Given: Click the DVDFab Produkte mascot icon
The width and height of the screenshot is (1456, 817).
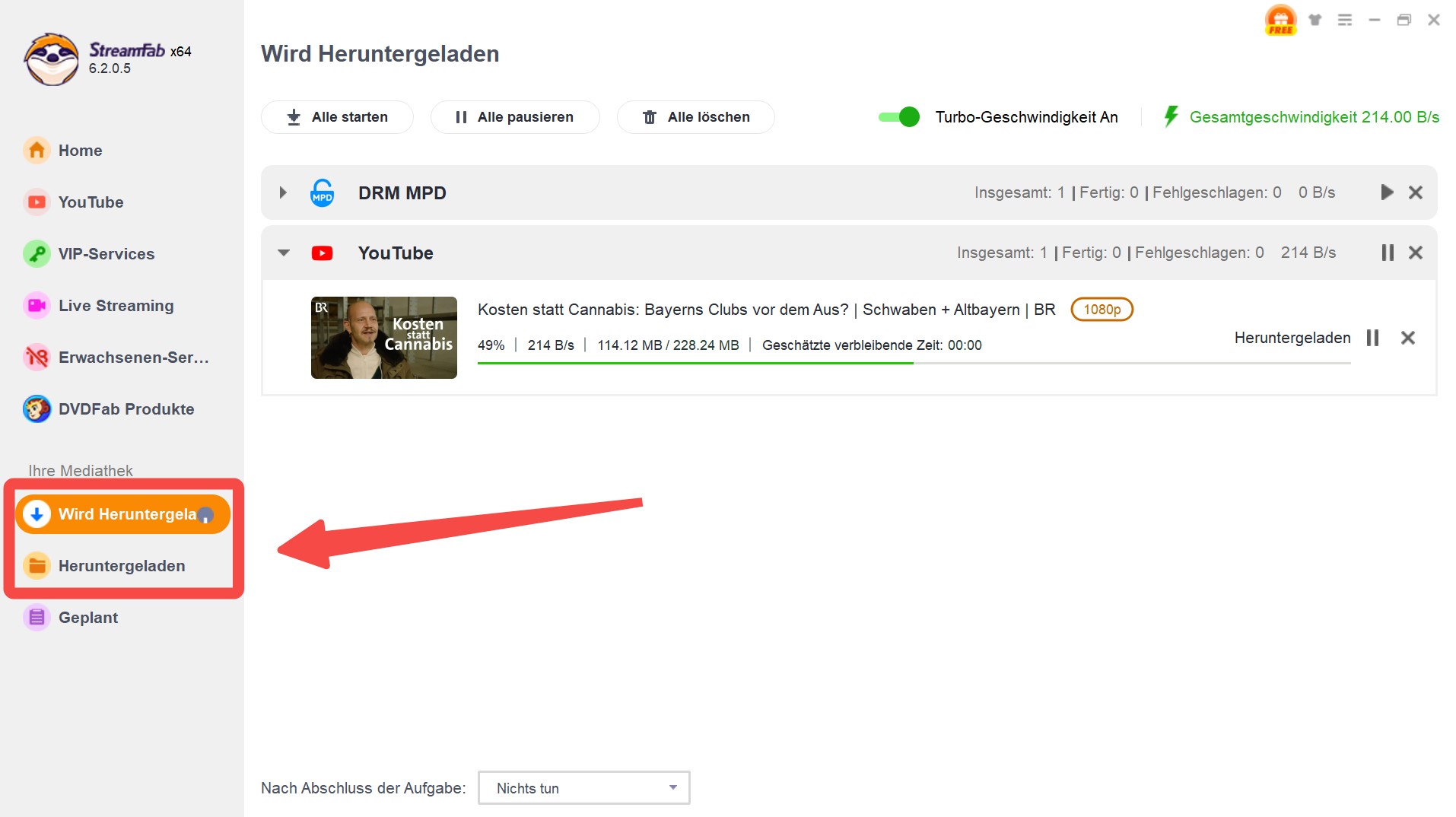Looking at the screenshot, I should coord(37,409).
